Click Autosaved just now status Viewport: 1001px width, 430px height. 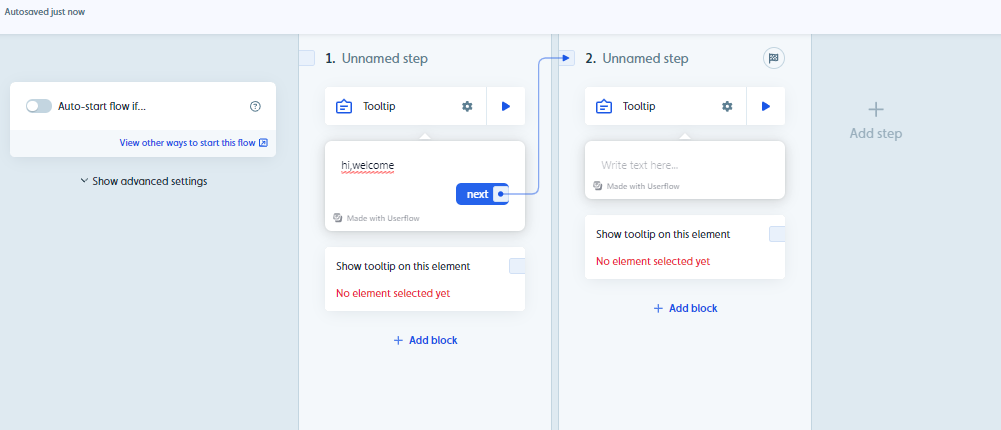click(45, 12)
